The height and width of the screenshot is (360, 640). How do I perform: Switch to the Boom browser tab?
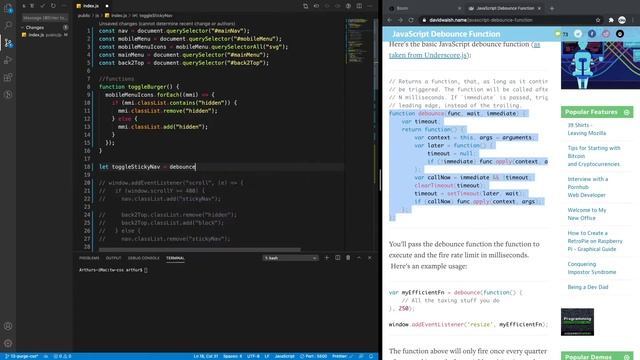[x=424, y=8]
